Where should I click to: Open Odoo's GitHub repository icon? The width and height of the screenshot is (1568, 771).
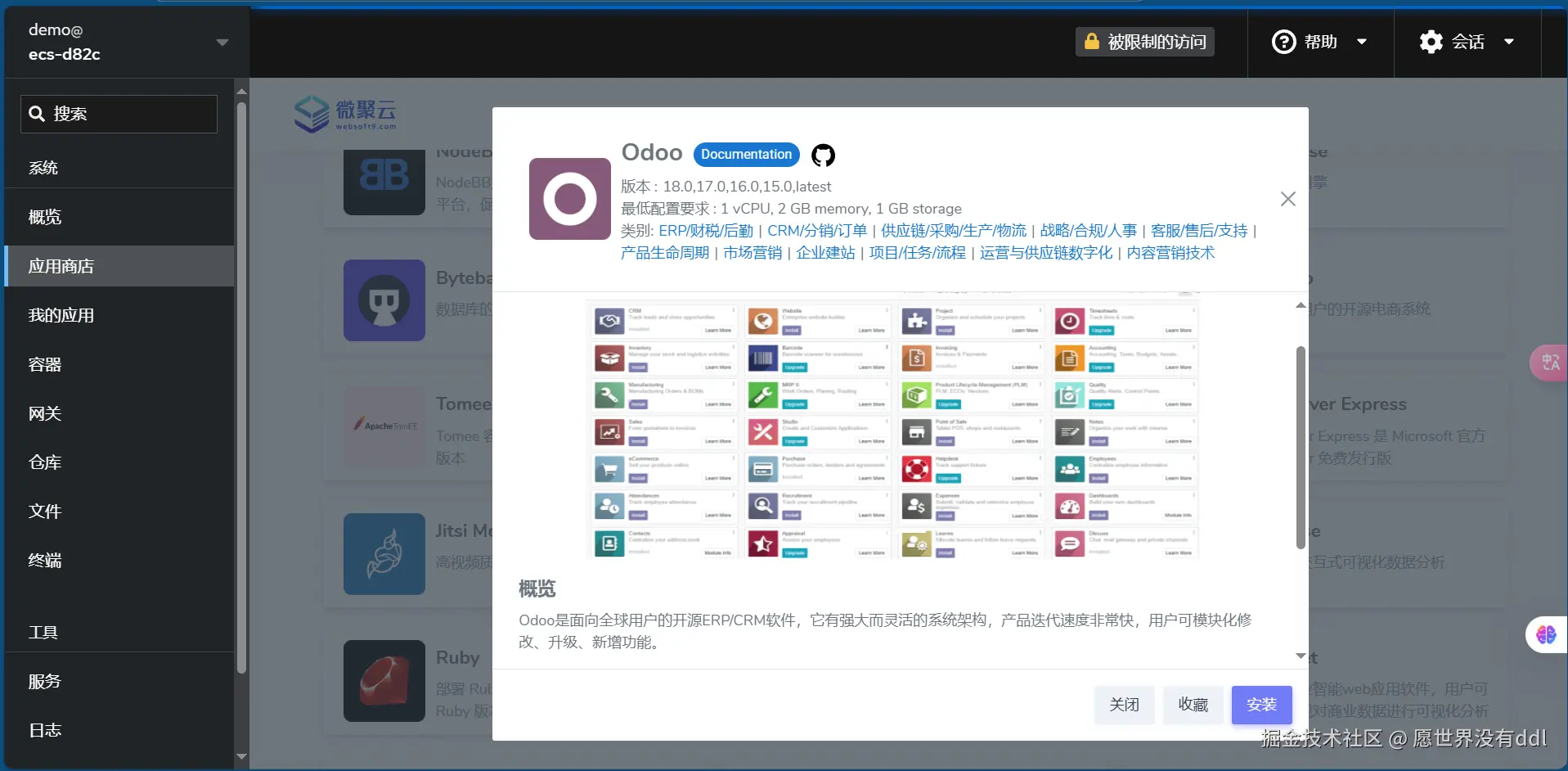(x=823, y=155)
